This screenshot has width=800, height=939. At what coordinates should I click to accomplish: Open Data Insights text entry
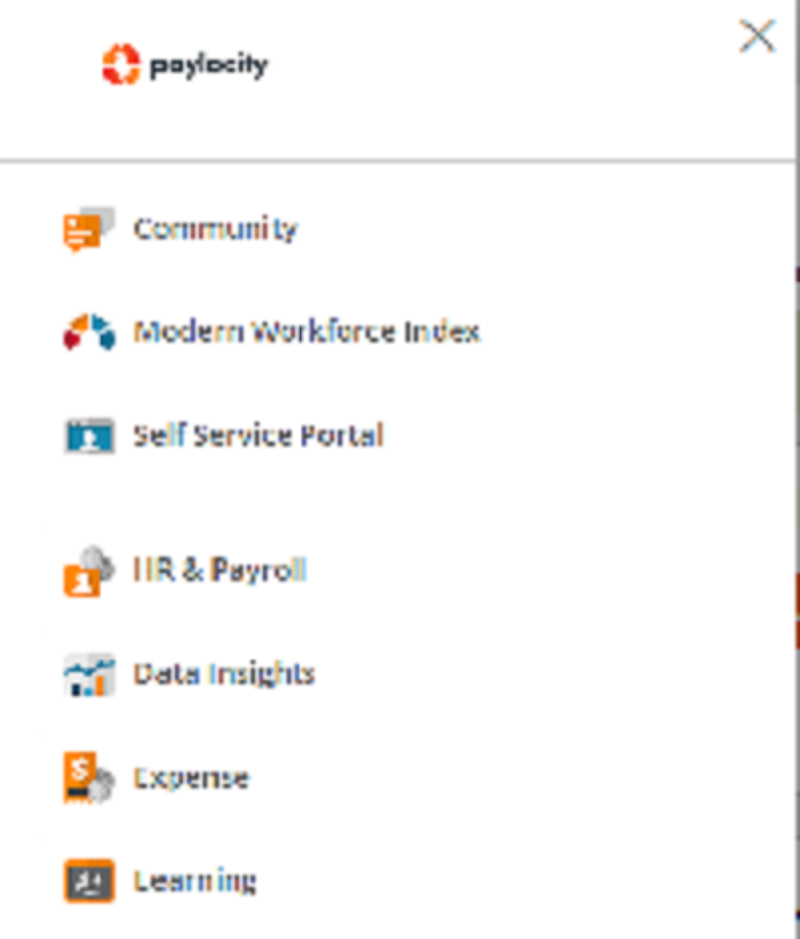pos(224,675)
